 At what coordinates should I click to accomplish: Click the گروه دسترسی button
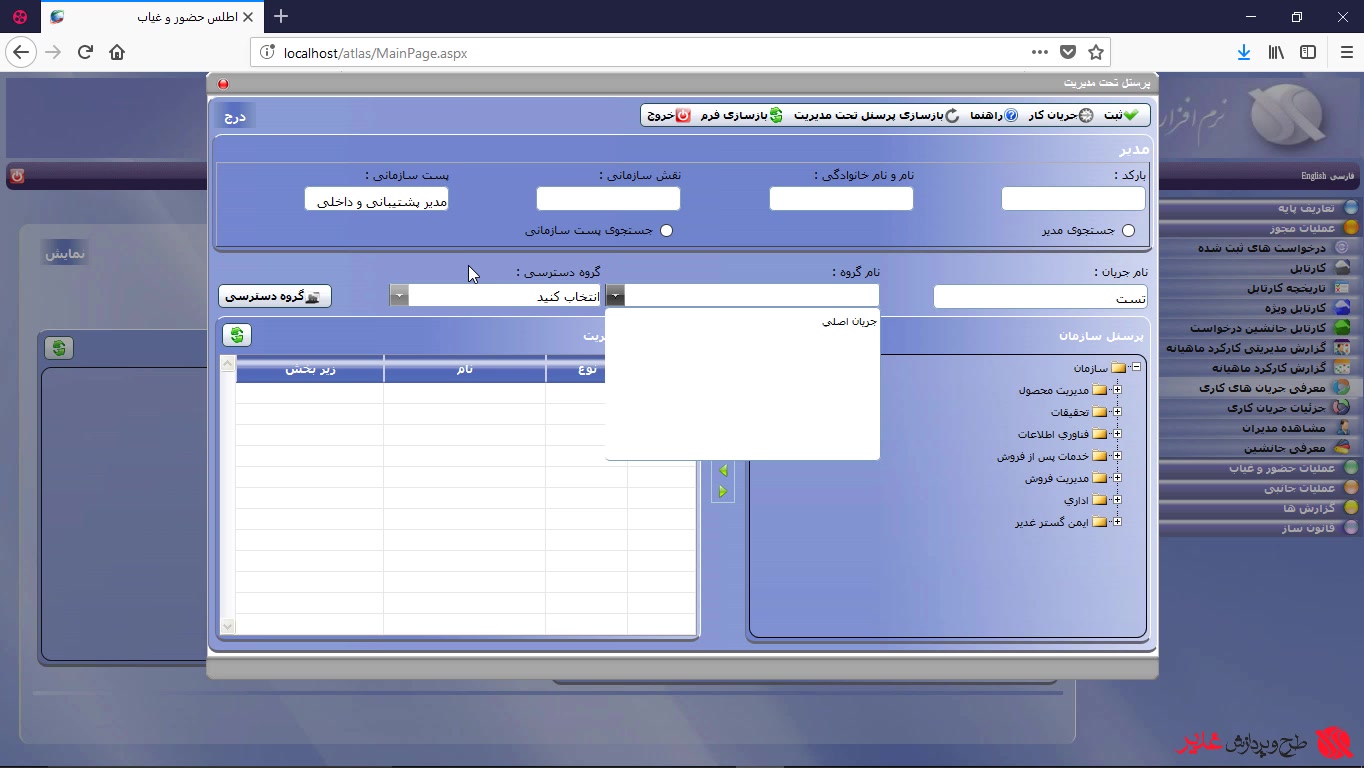tap(275, 296)
